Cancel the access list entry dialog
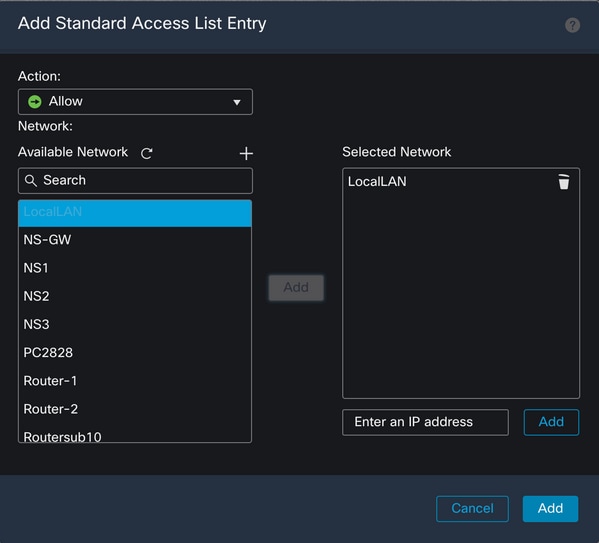This screenshot has height=543, width=599. click(x=472, y=509)
